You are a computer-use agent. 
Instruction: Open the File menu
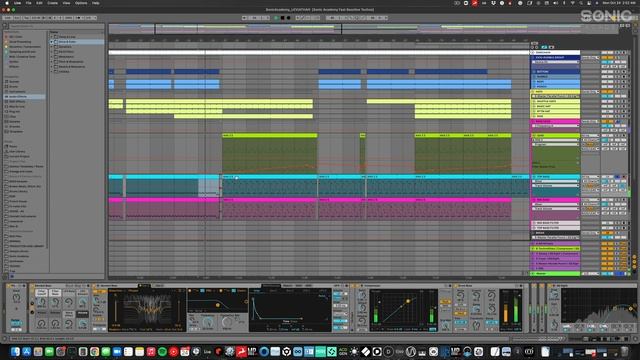[x=29, y=3]
